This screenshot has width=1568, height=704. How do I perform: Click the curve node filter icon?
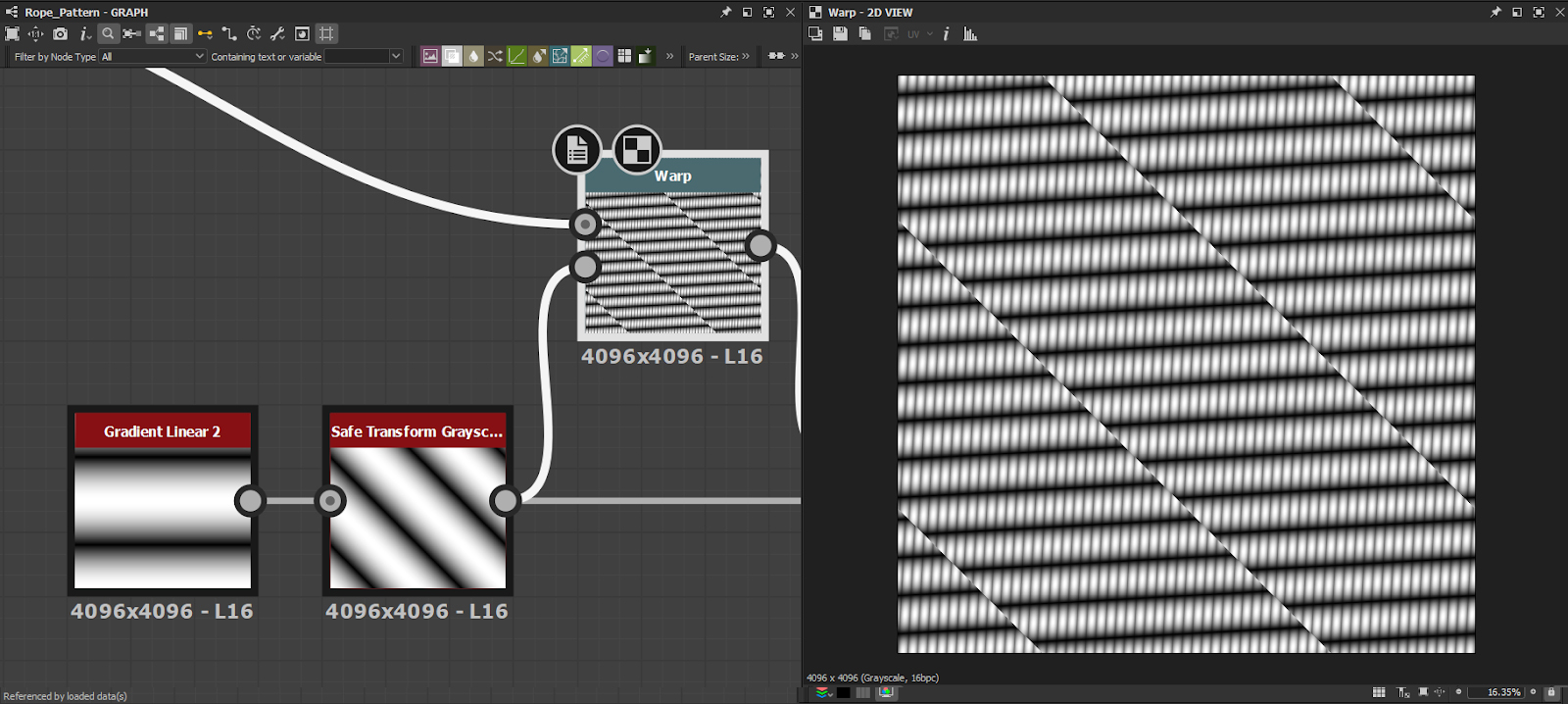point(516,56)
